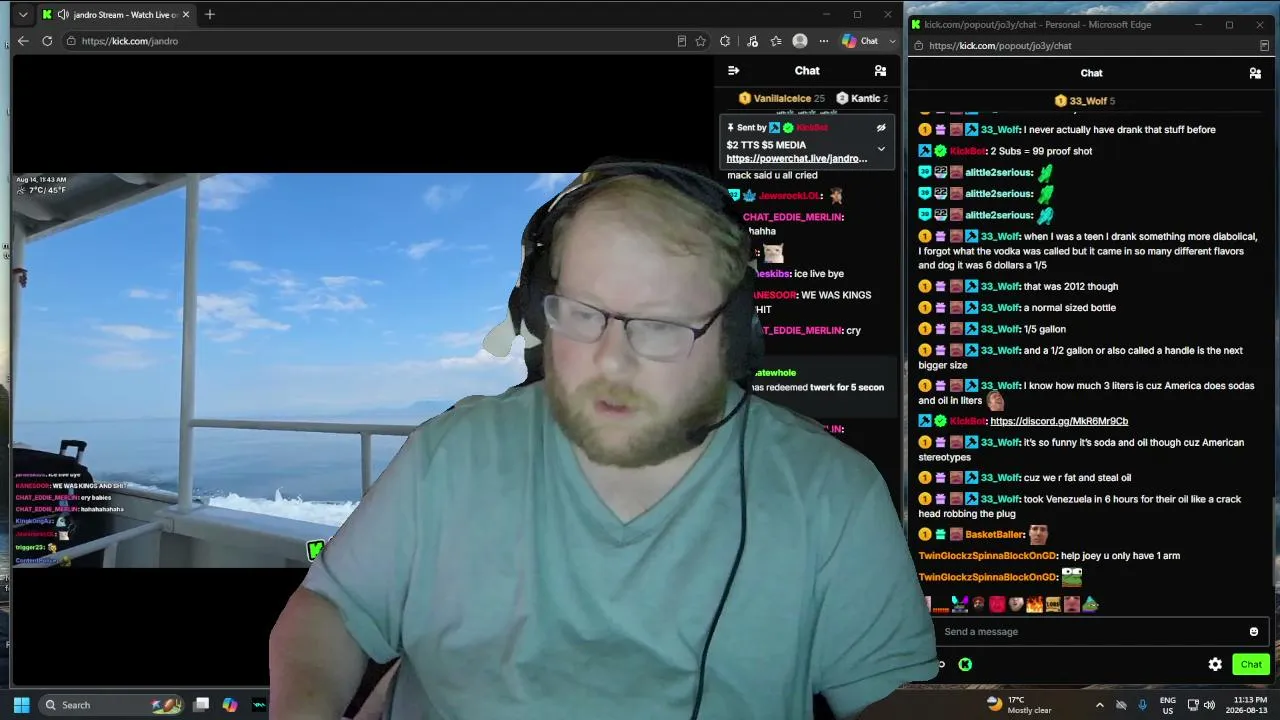The height and width of the screenshot is (720, 1280).
Task: Open emoji picker in popout chat input
Action: click(x=1254, y=632)
